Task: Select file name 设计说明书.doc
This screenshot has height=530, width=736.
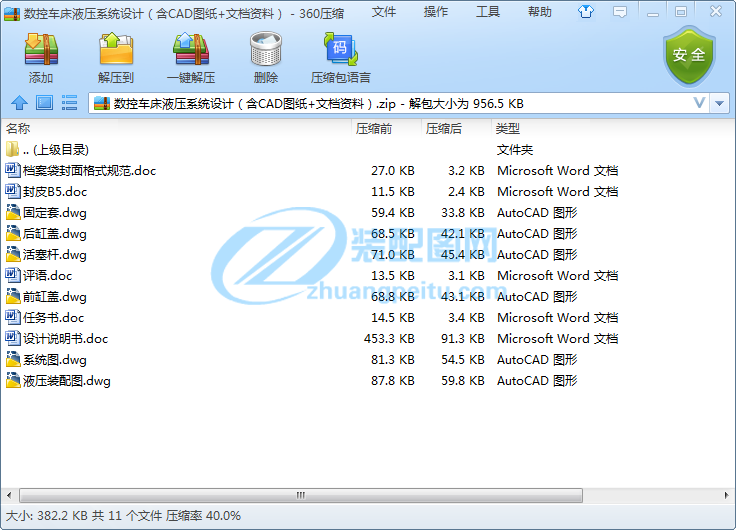Action: pos(66,338)
